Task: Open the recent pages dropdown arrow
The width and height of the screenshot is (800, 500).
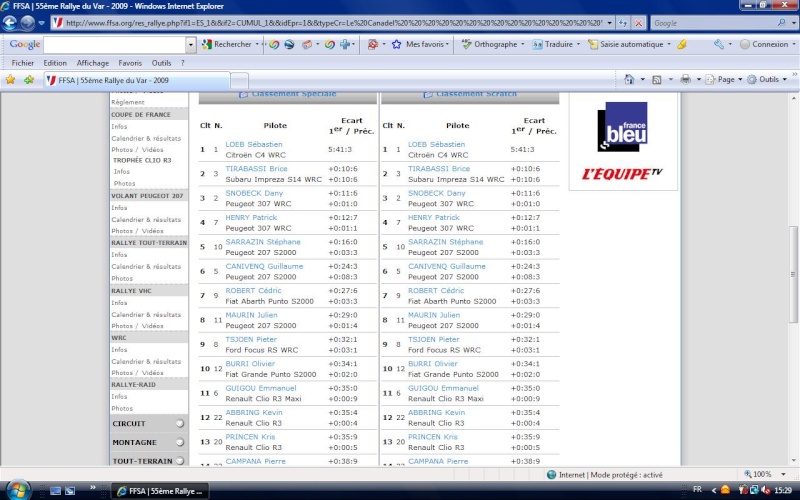Action: 42,23
